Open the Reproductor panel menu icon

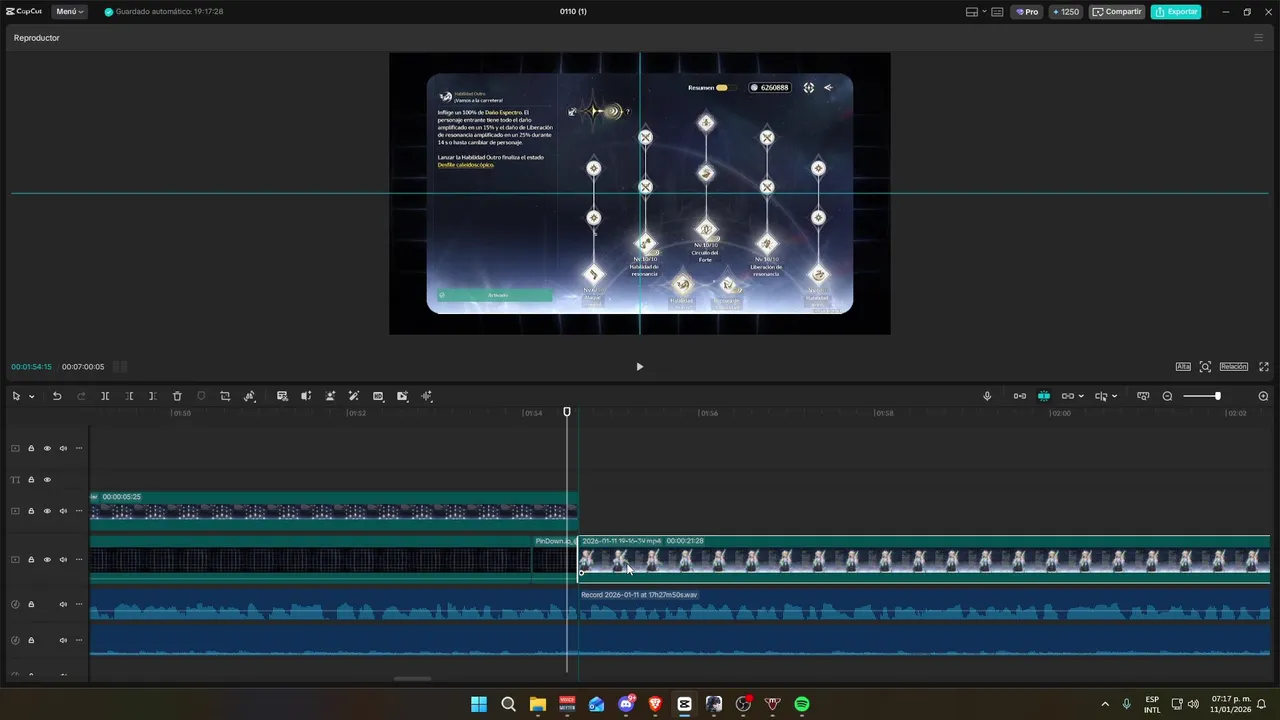[x=1258, y=38]
